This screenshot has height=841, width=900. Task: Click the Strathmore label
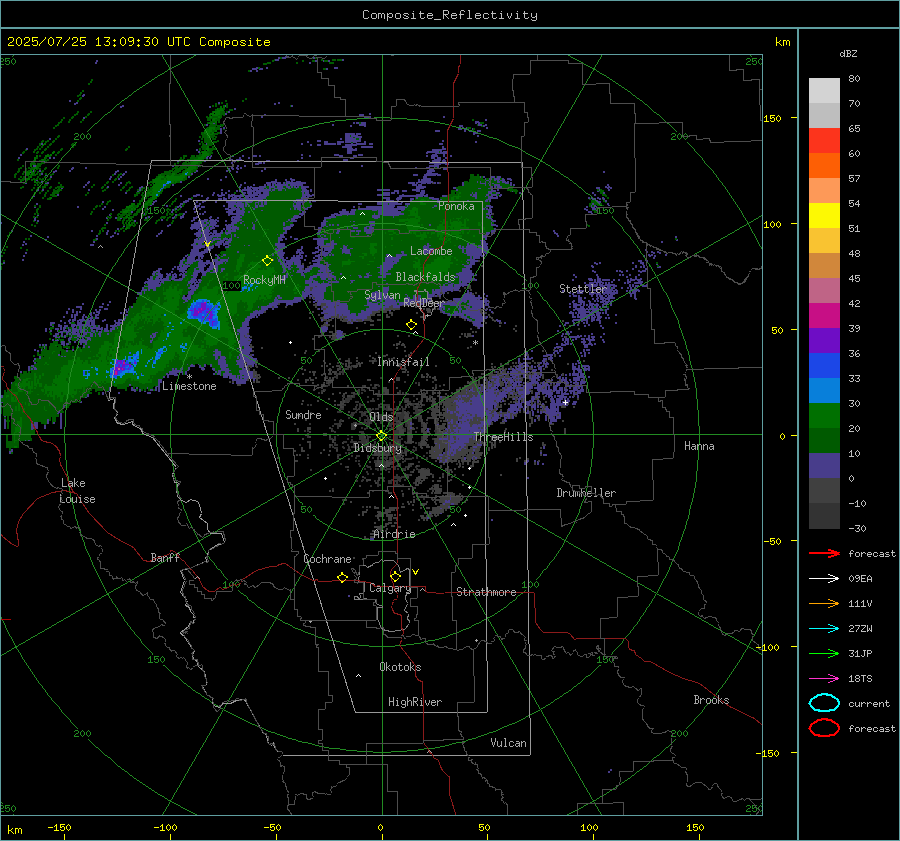pyautogui.click(x=486, y=592)
